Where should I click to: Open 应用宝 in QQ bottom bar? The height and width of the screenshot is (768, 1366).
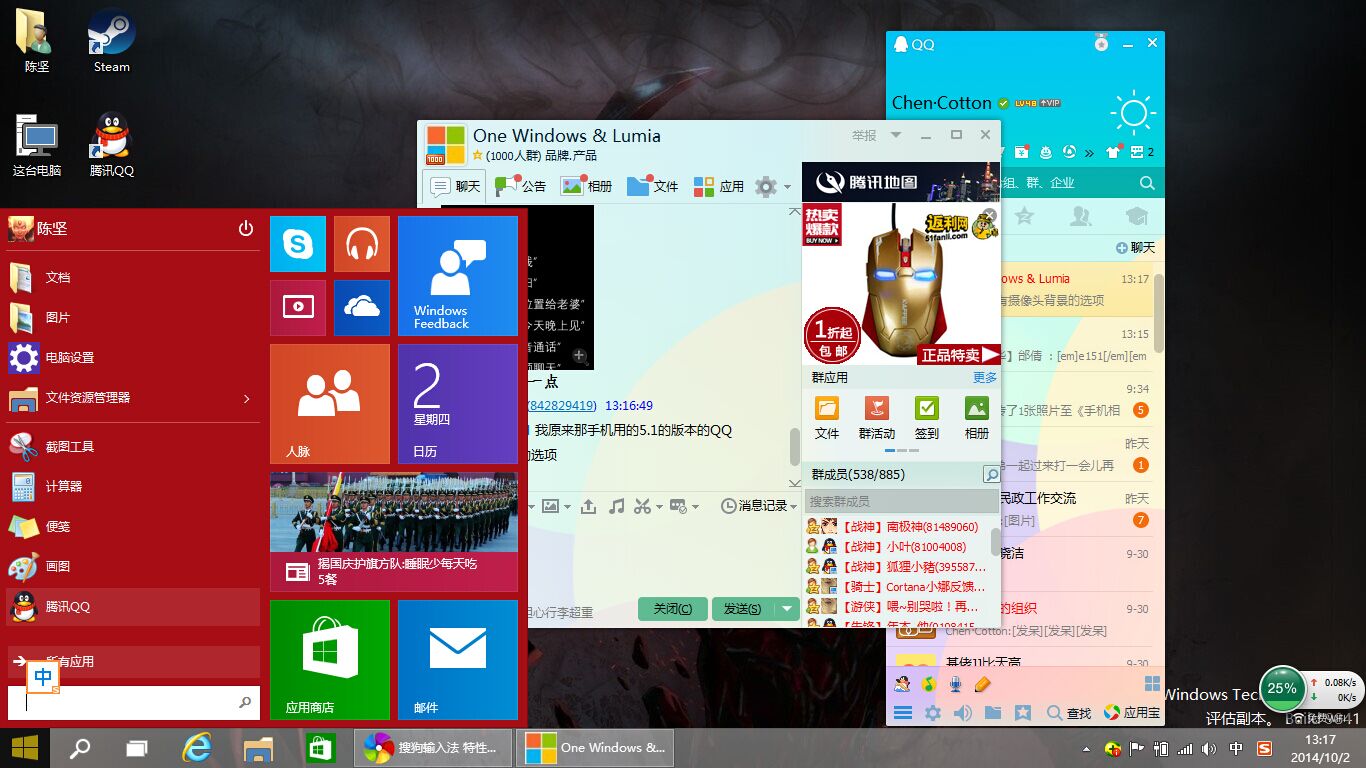(1132, 713)
